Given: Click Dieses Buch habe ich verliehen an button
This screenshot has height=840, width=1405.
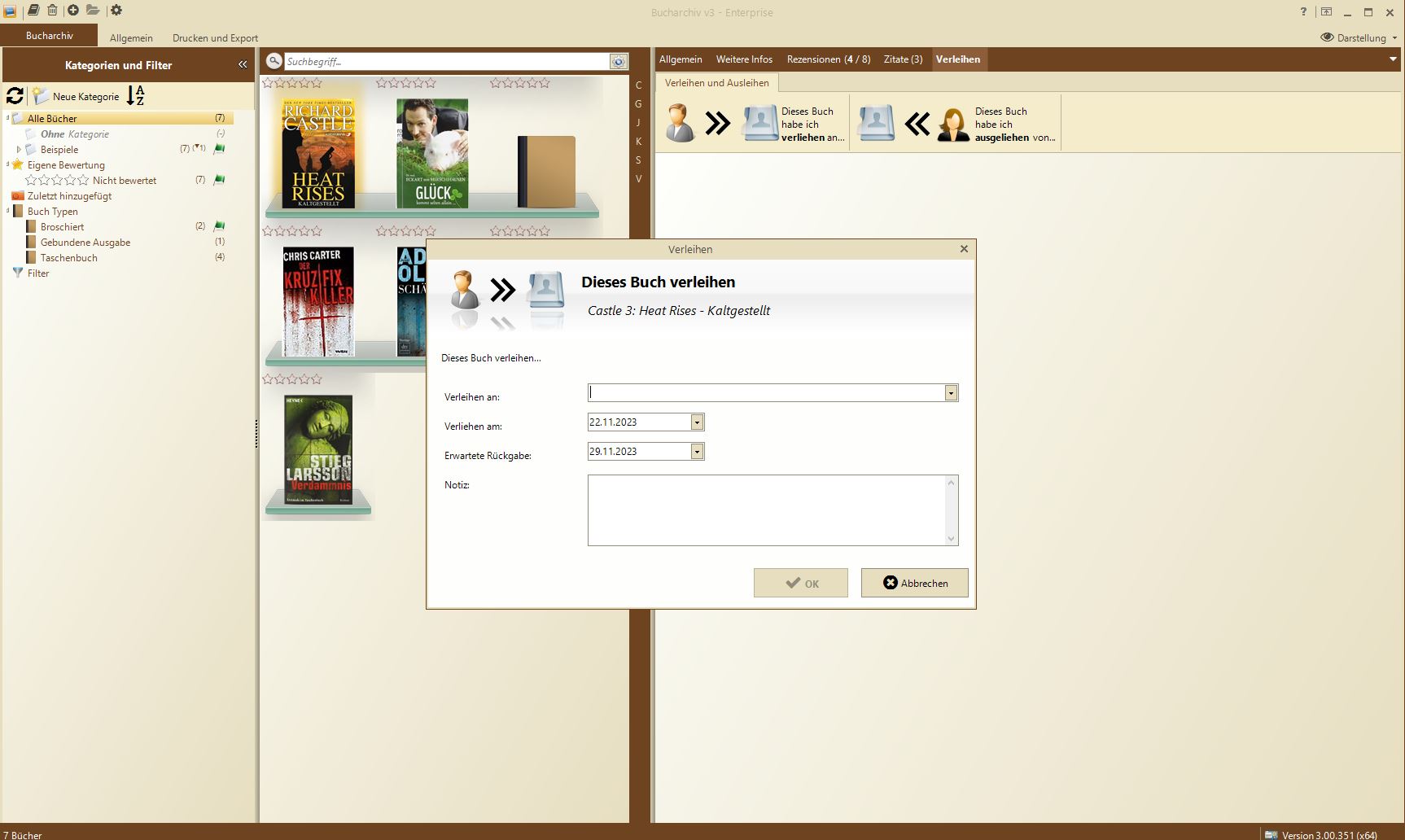Looking at the screenshot, I should point(754,124).
